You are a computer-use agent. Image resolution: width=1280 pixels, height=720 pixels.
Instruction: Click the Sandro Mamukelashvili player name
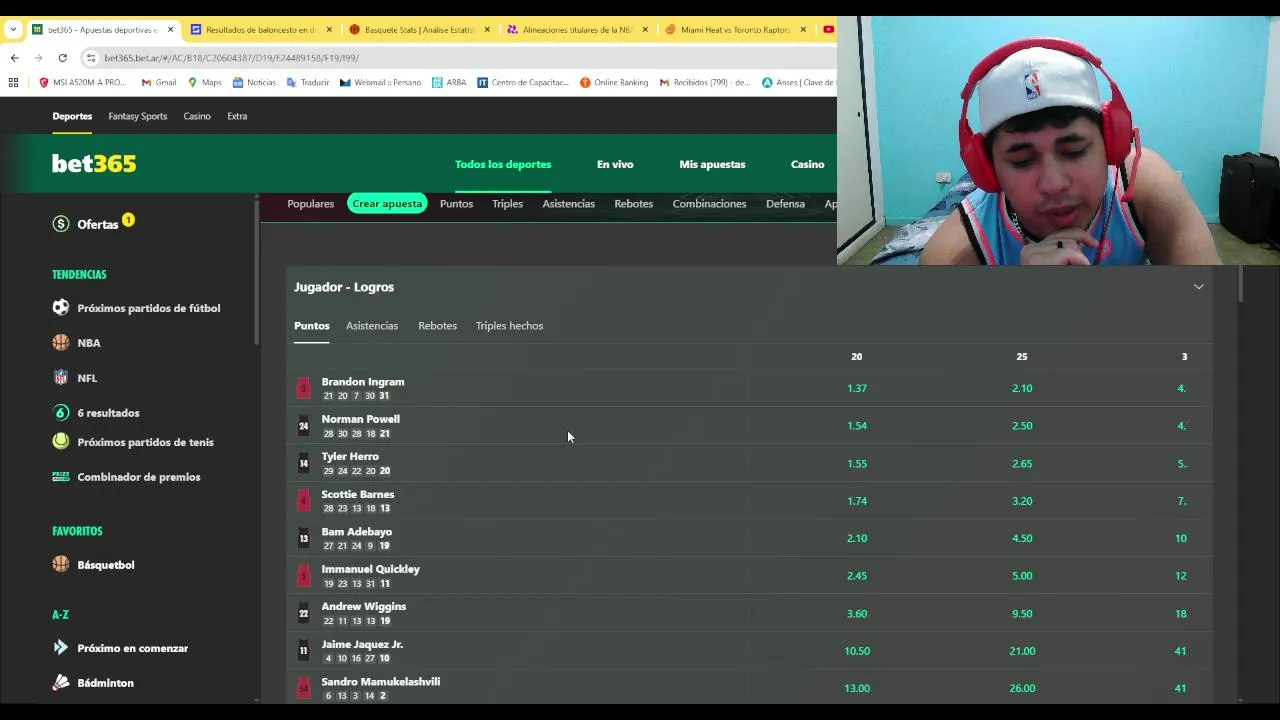(x=380, y=682)
